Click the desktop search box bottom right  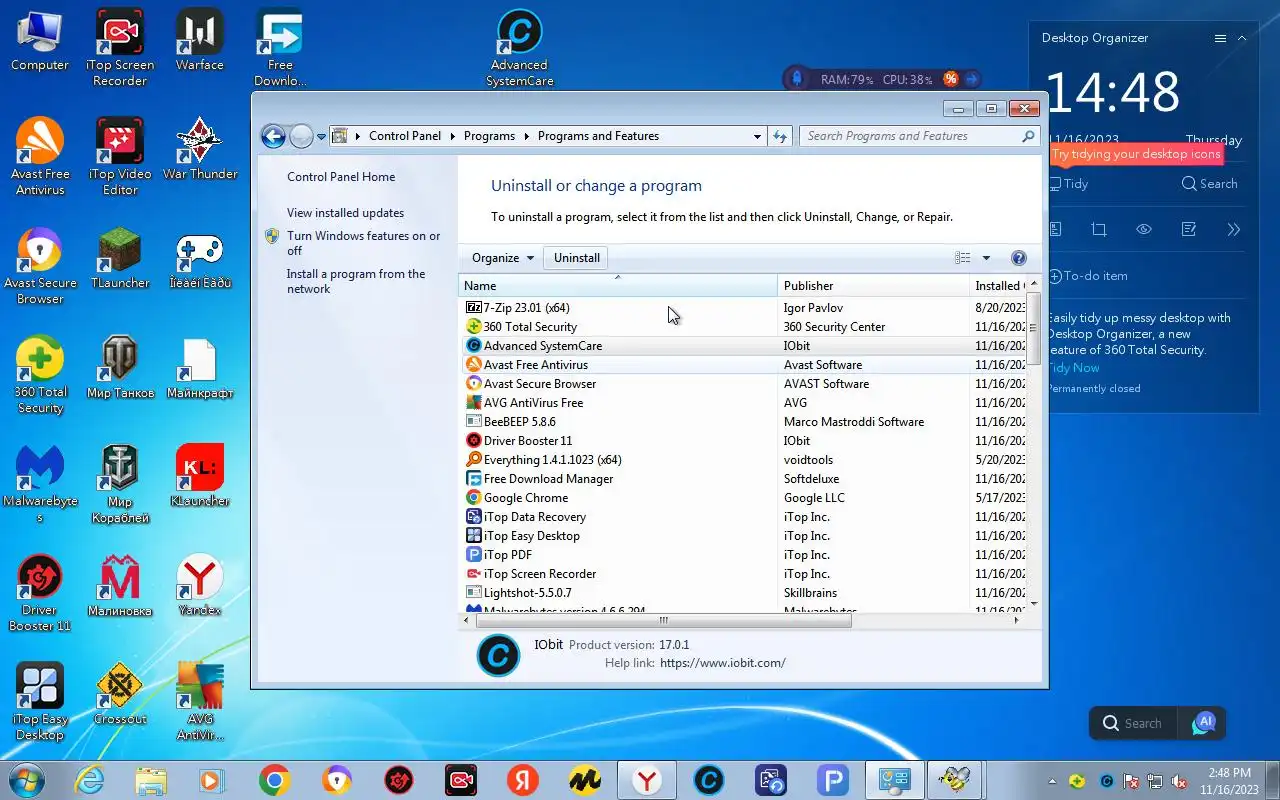click(x=1134, y=723)
